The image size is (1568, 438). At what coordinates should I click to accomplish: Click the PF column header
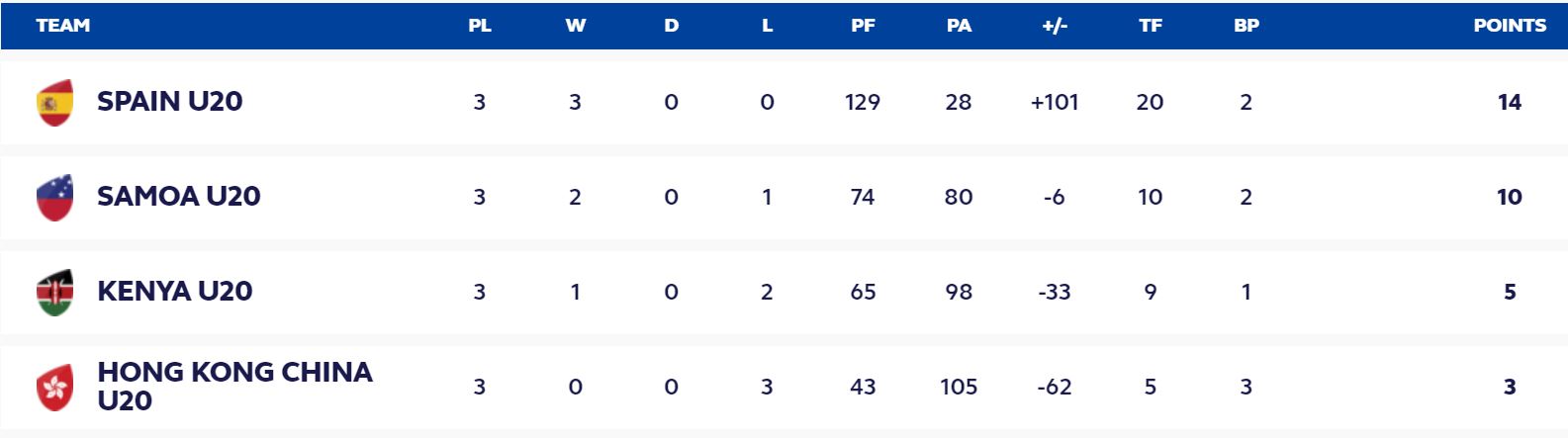[863, 26]
